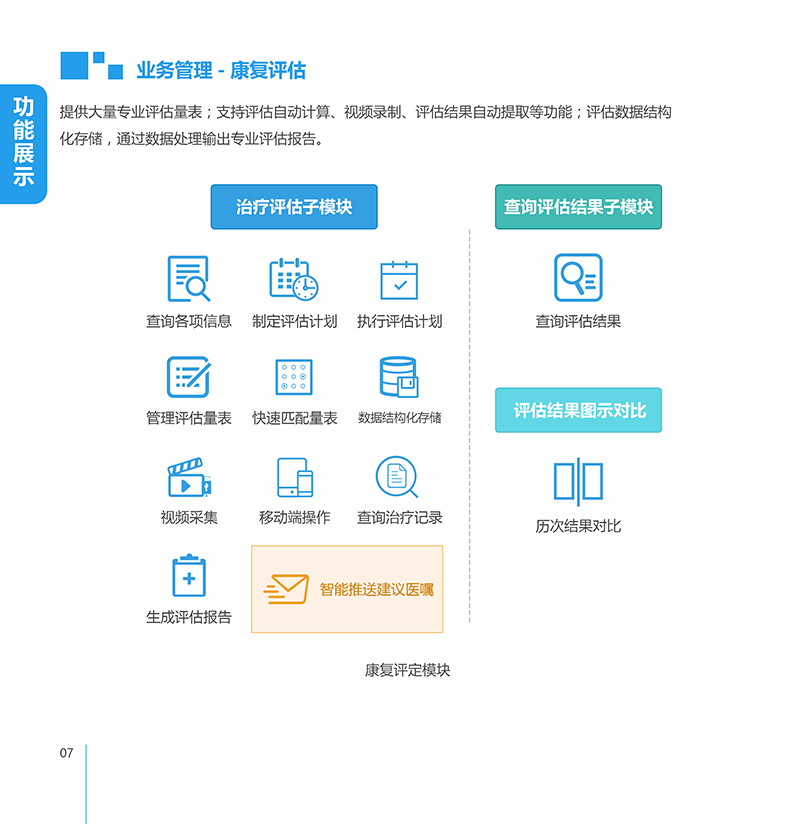
Task: Click the 快速匹配量表 grid icon
Action: point(294,377)
